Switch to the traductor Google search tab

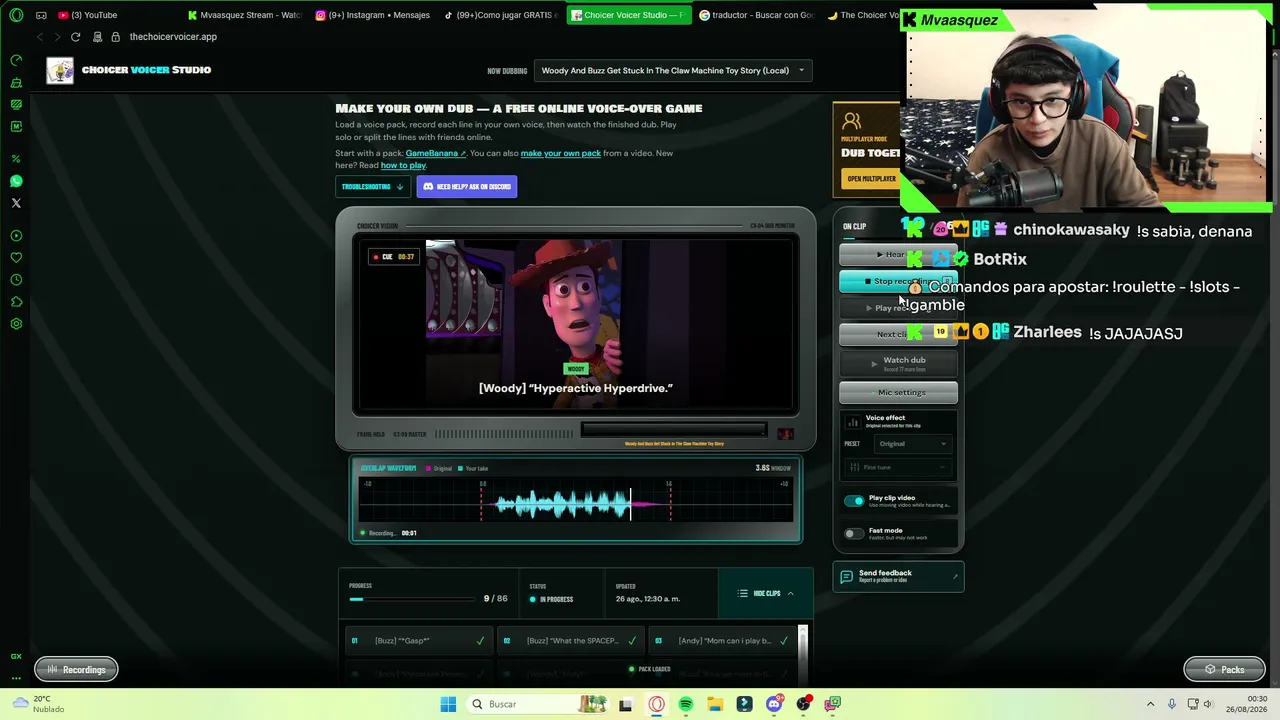[x=756, y=15]
